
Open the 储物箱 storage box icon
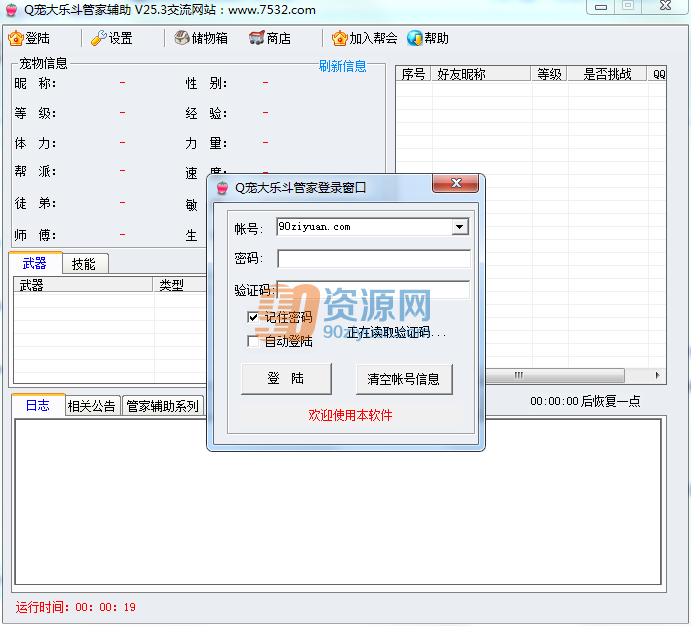(182, 38)
